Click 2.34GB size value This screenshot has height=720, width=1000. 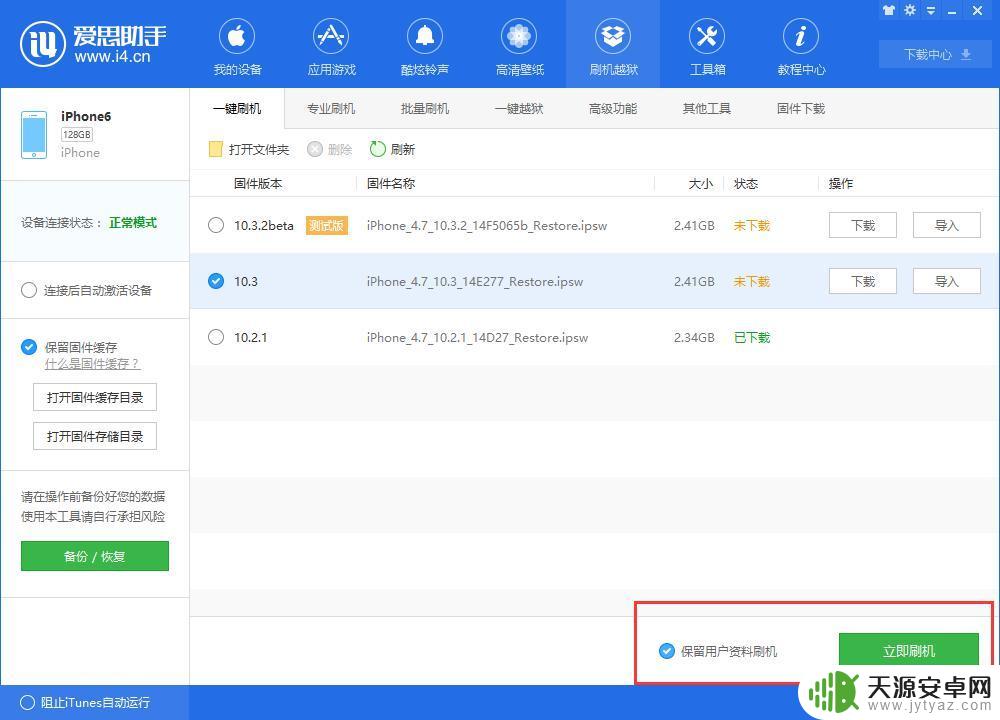tap(694, 337)
